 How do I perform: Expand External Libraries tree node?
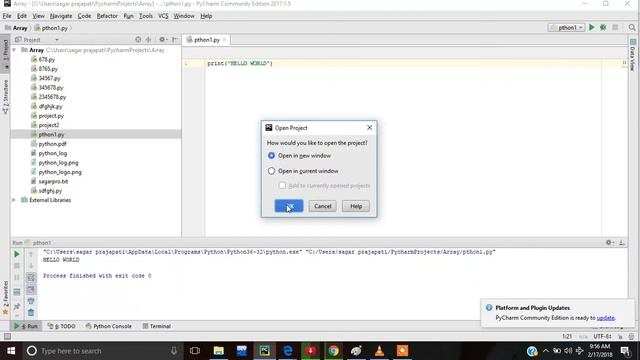[x=14, y=200]
